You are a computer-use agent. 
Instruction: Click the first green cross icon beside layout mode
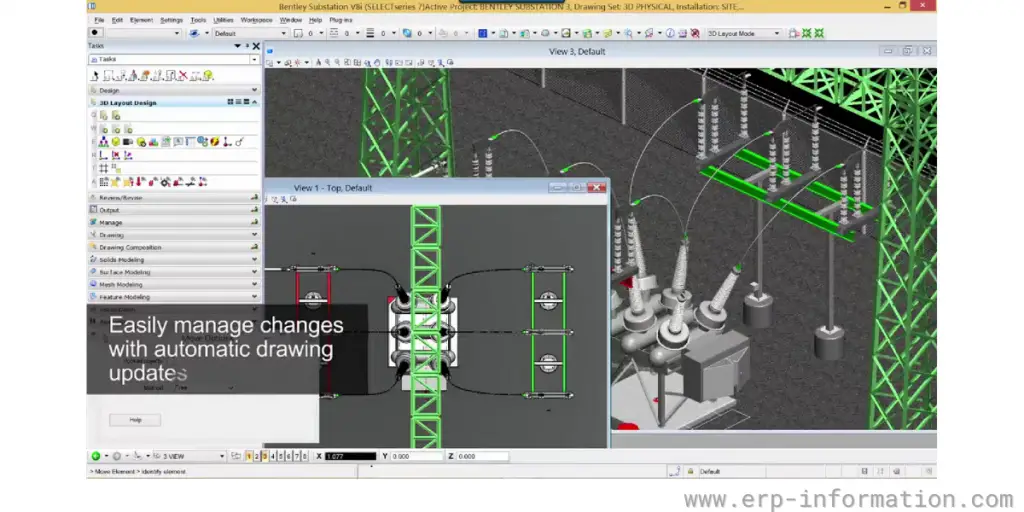807,33
